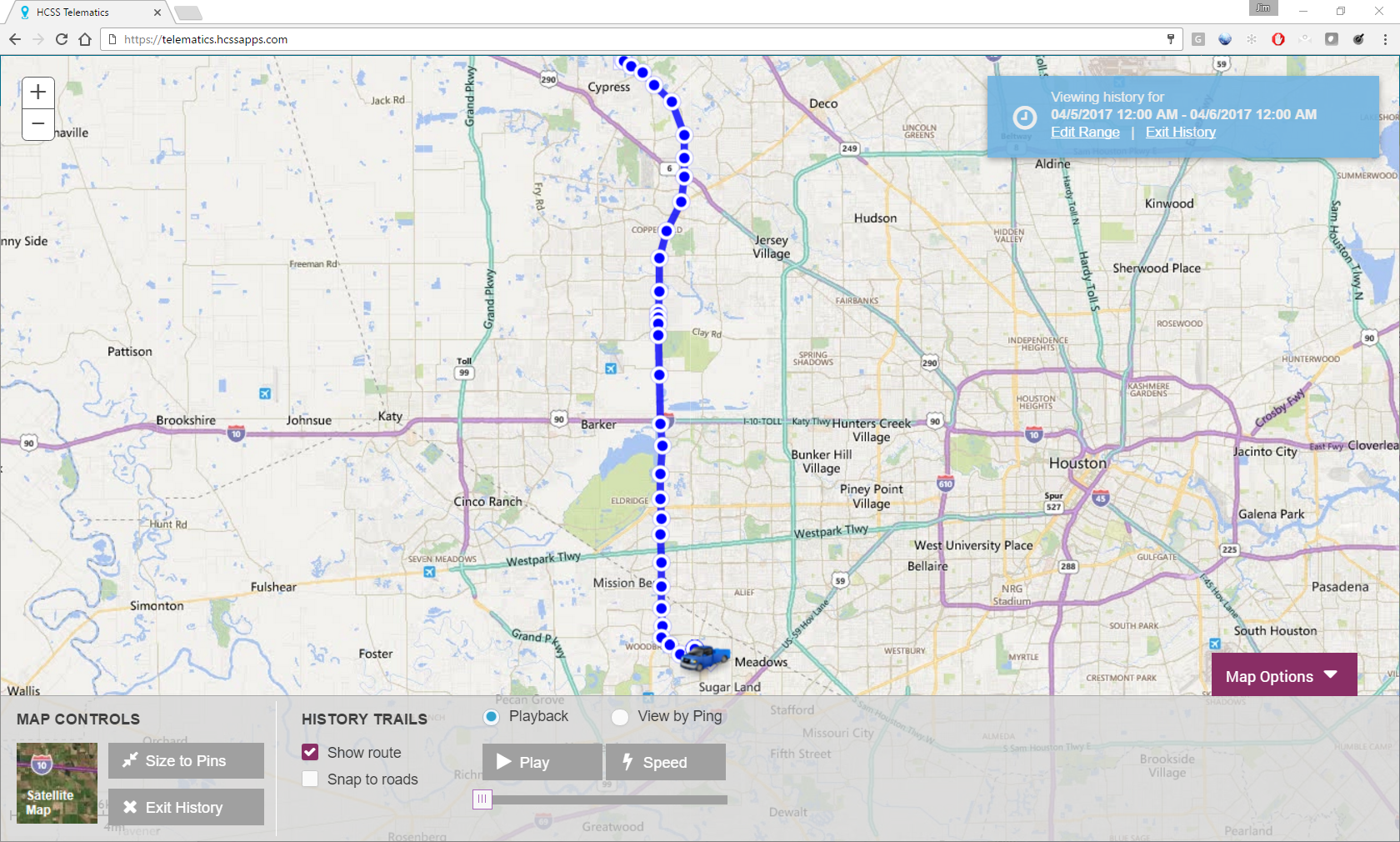Click the Jim profile badge
Image resolution: width=1400 pixels, height=842 pixels.
(1262, 8)
